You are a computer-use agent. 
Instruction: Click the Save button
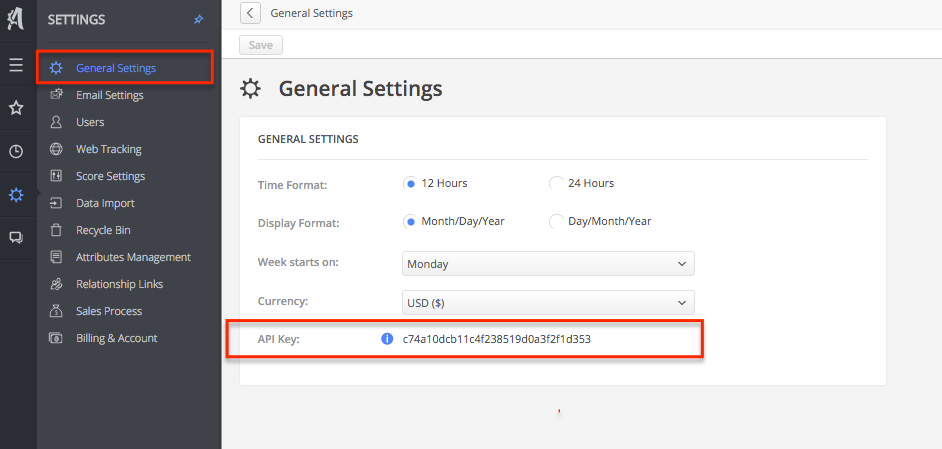pyautogui.click(x=261, y=45)
